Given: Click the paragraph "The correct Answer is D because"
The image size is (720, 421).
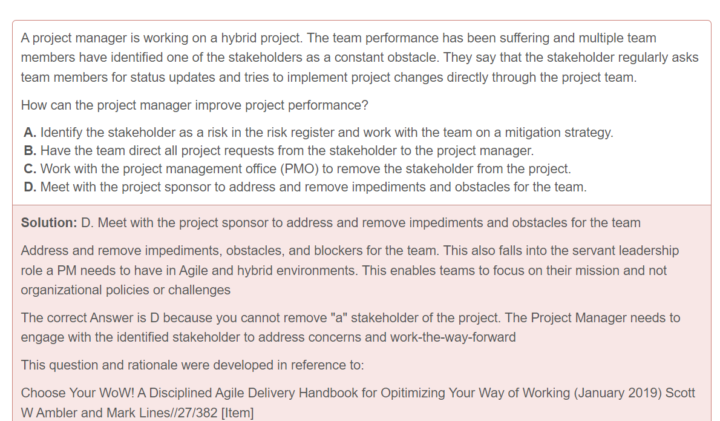Looking at the screenshot, I should [350, 327].
